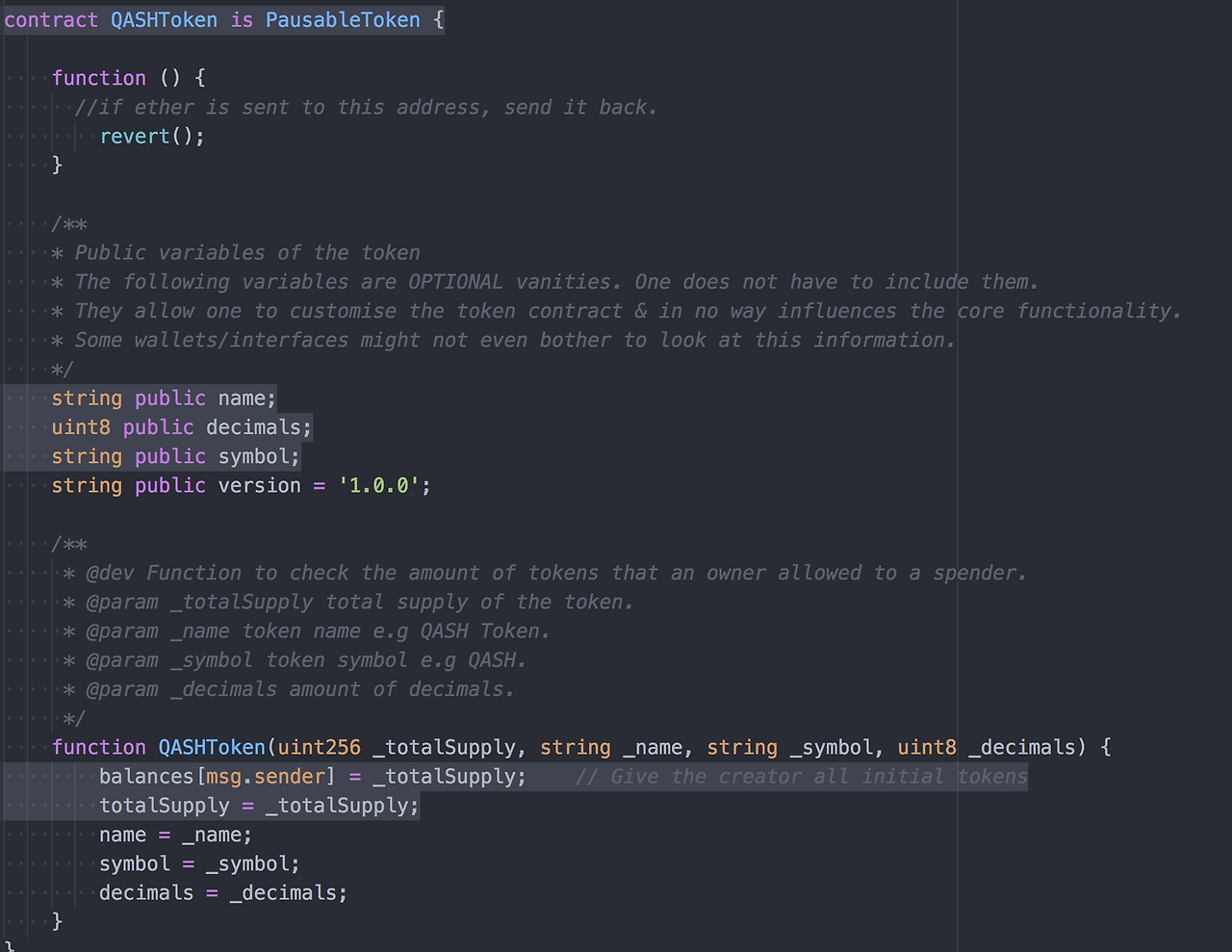Viewport: 1232px width, 952px height.
Task: Click the 'send it back' comment line
Action: [x=366, y=107]
